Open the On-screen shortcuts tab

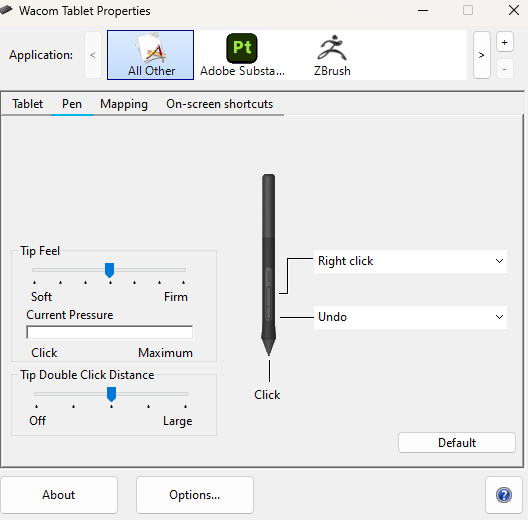[x=220, y=104]
